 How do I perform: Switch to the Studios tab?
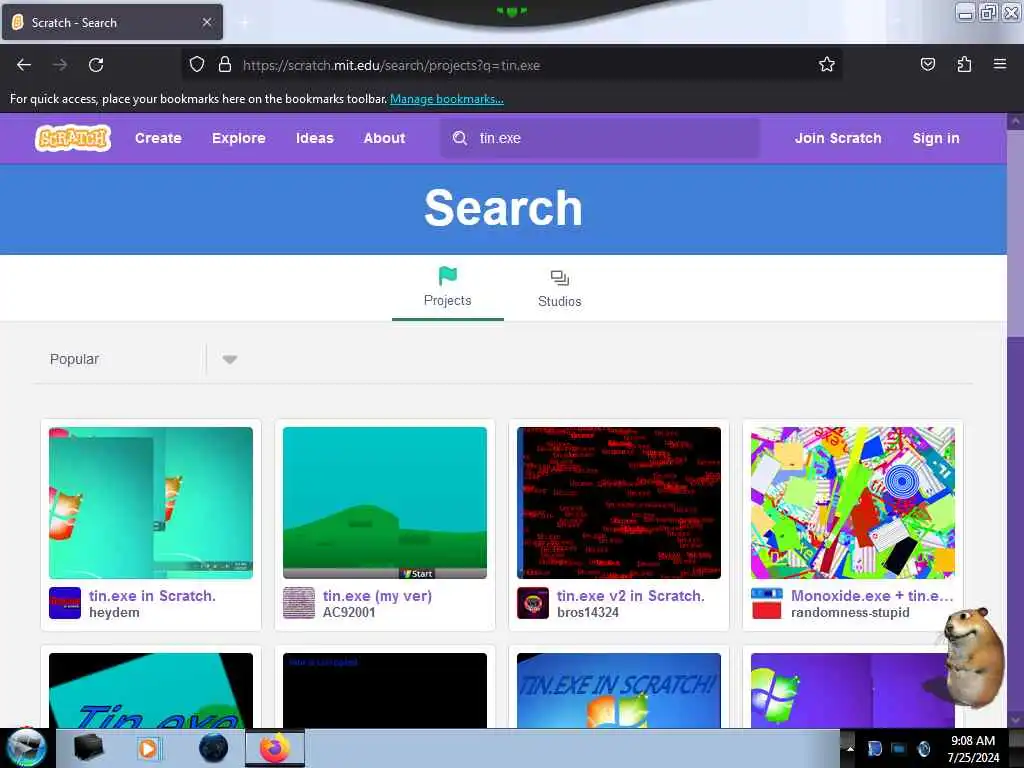560,288
